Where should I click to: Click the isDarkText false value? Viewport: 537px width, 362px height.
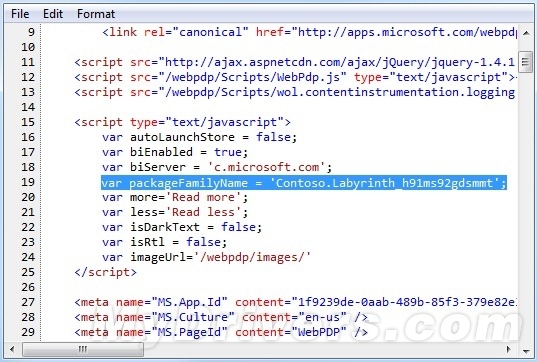pyautogui.click(x=238, y=227)
